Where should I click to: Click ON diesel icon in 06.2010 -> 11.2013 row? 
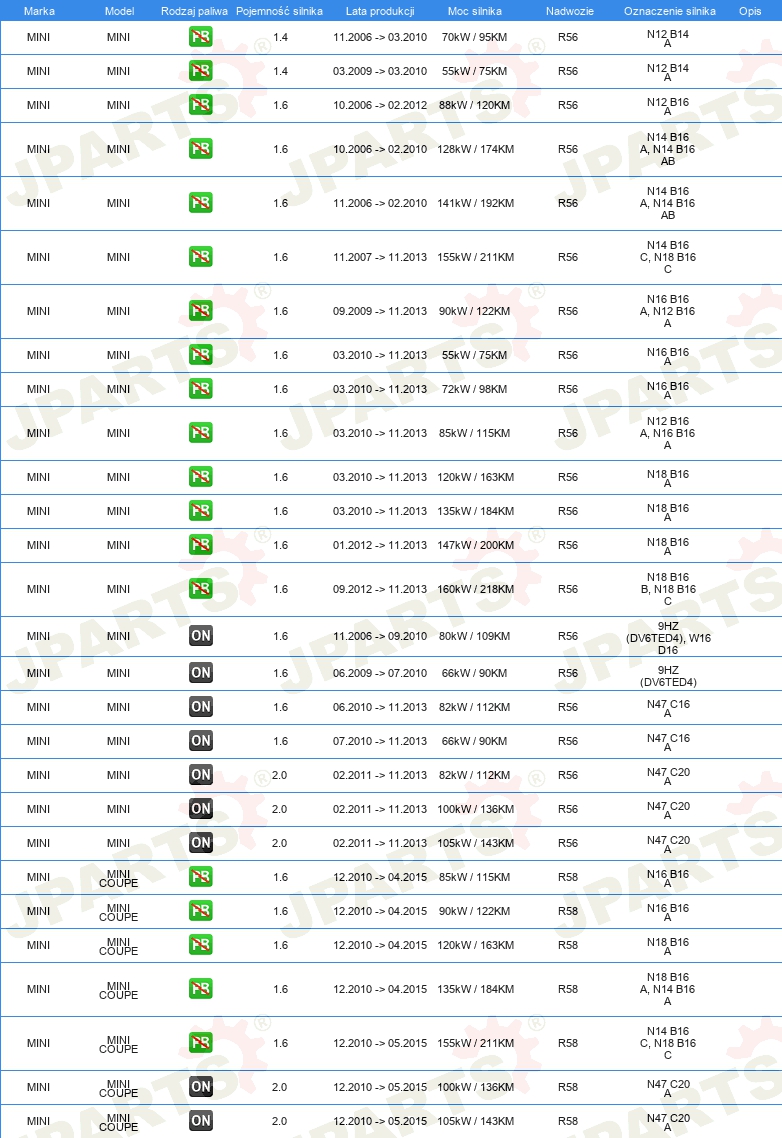coord(200,707)
